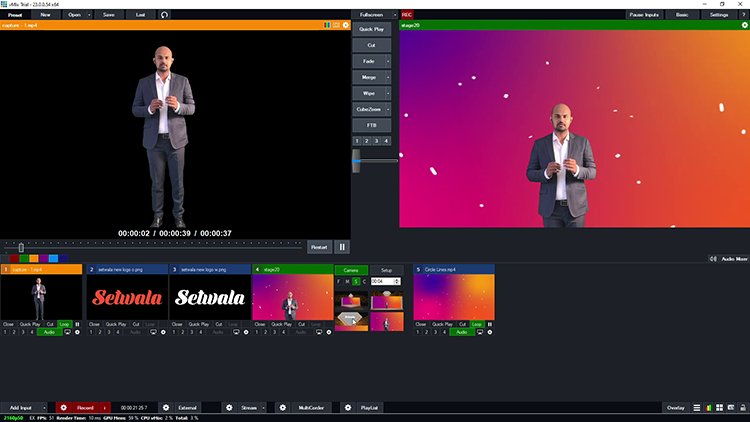Screen dimensions: 750x422
Task: Open settings gear for capture-1.mp4 input
Action: pos(78,331)
